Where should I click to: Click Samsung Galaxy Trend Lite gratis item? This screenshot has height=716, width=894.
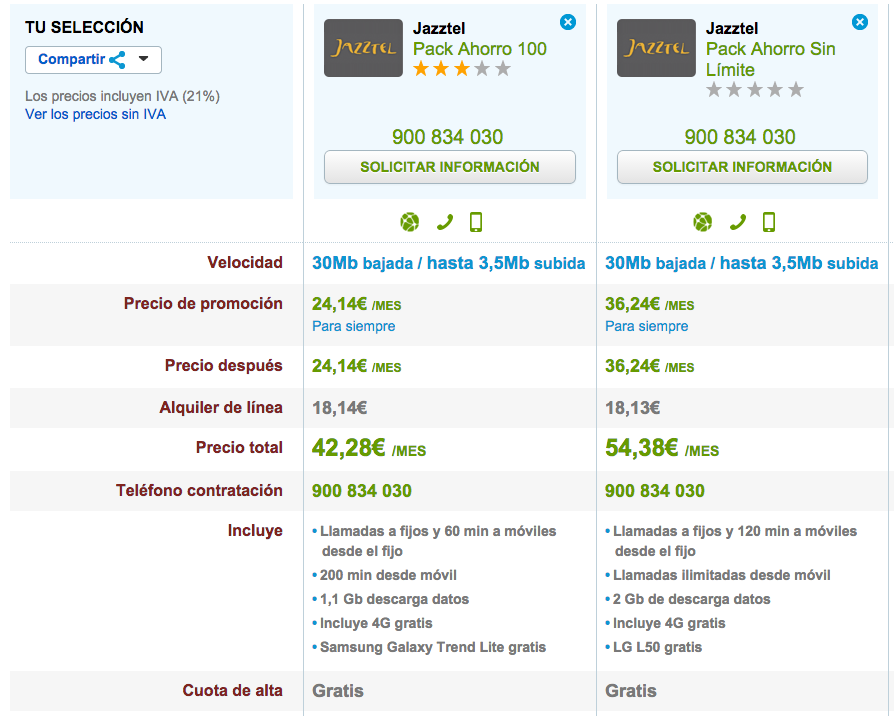pyautogui.click(x=433, y=647)
